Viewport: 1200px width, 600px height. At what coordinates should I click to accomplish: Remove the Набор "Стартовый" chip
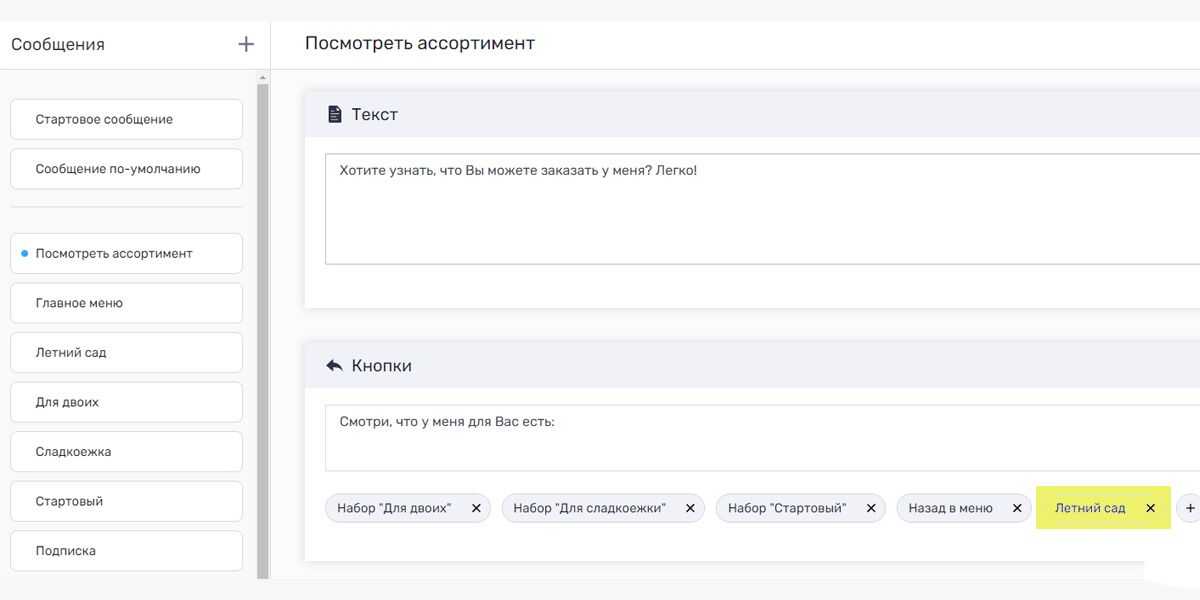click(x=871, y=508)
